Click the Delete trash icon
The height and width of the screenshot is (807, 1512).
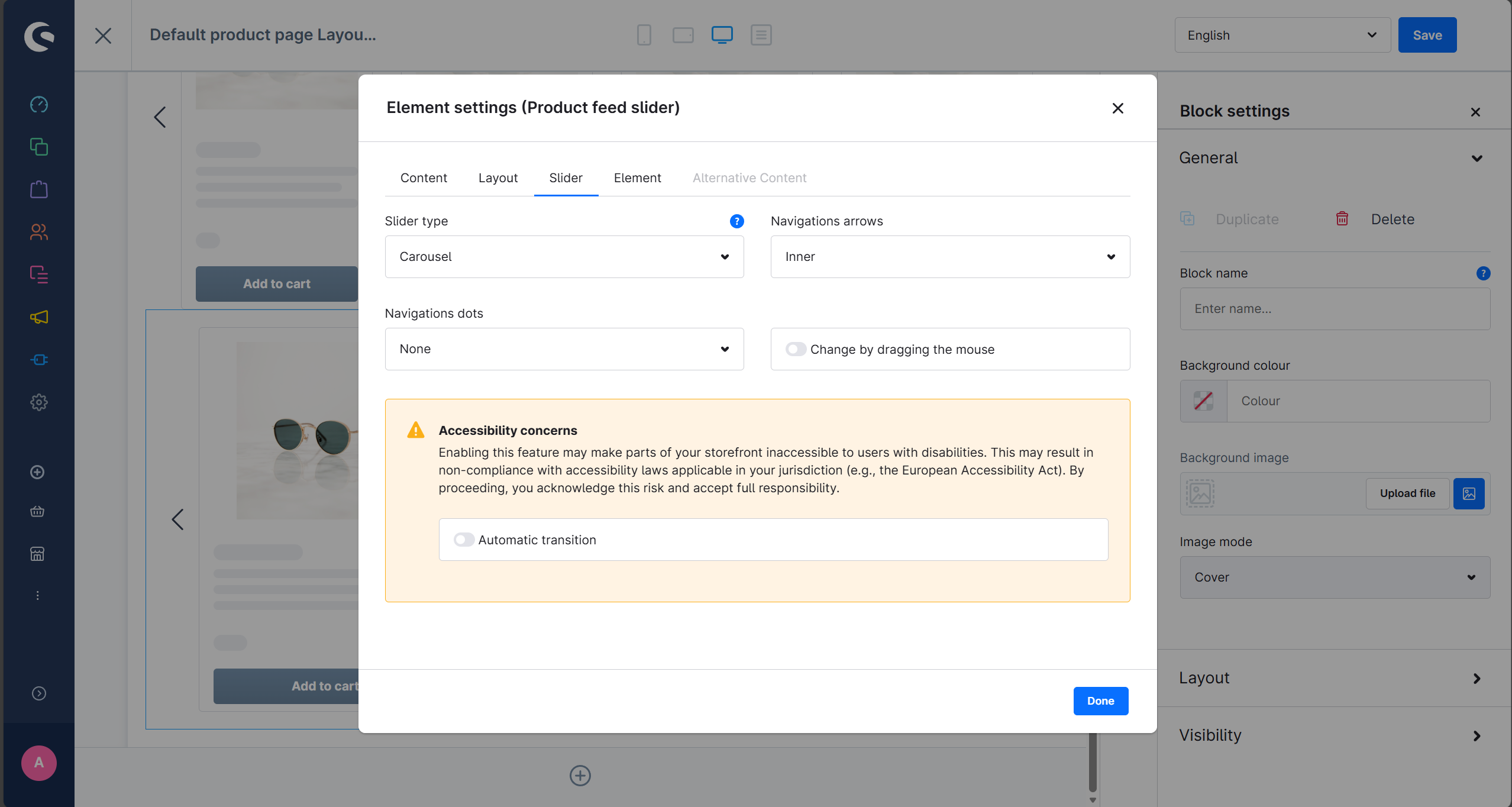pyautogui.click(x=1342, y=219)
